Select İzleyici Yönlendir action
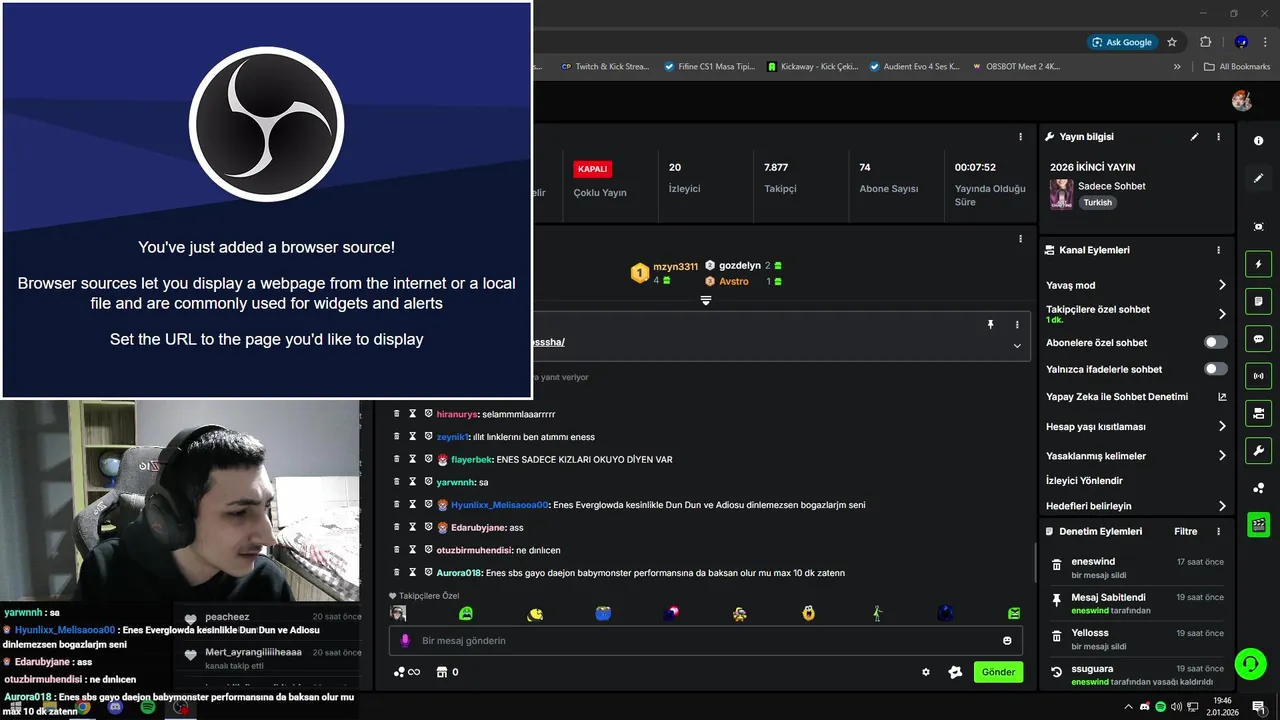 click(1084, 481)
